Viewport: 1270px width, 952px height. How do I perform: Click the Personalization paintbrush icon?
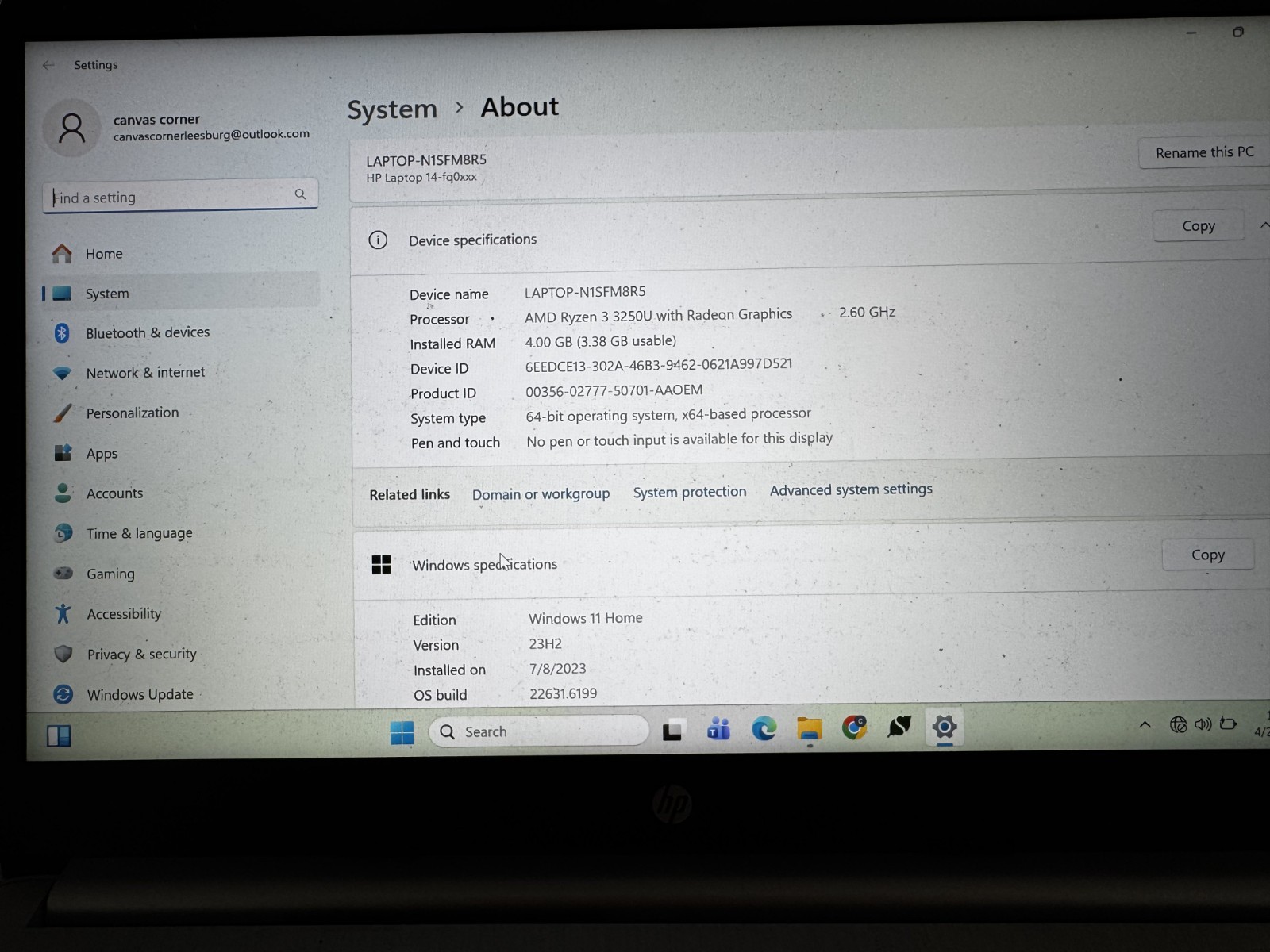62,413
